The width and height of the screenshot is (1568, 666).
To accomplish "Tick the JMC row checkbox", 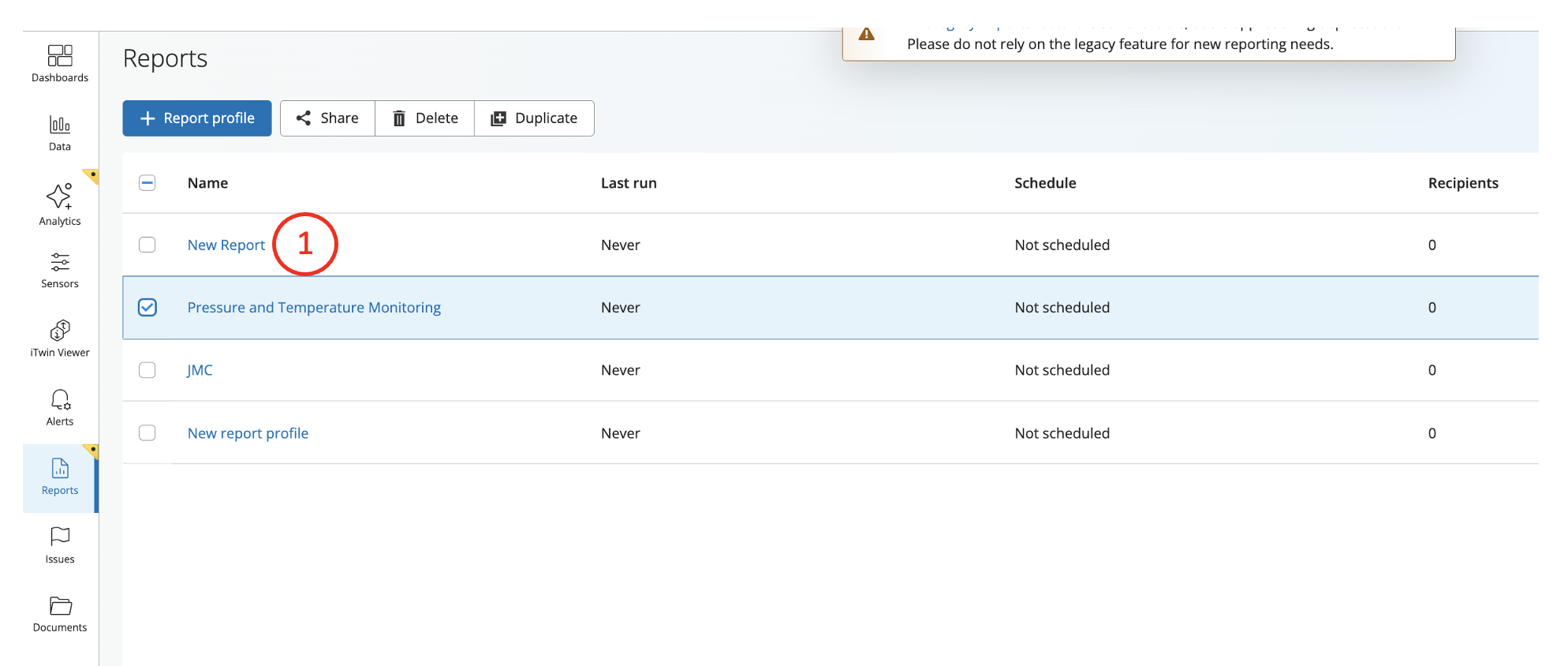I will click(x=147, y=370).
